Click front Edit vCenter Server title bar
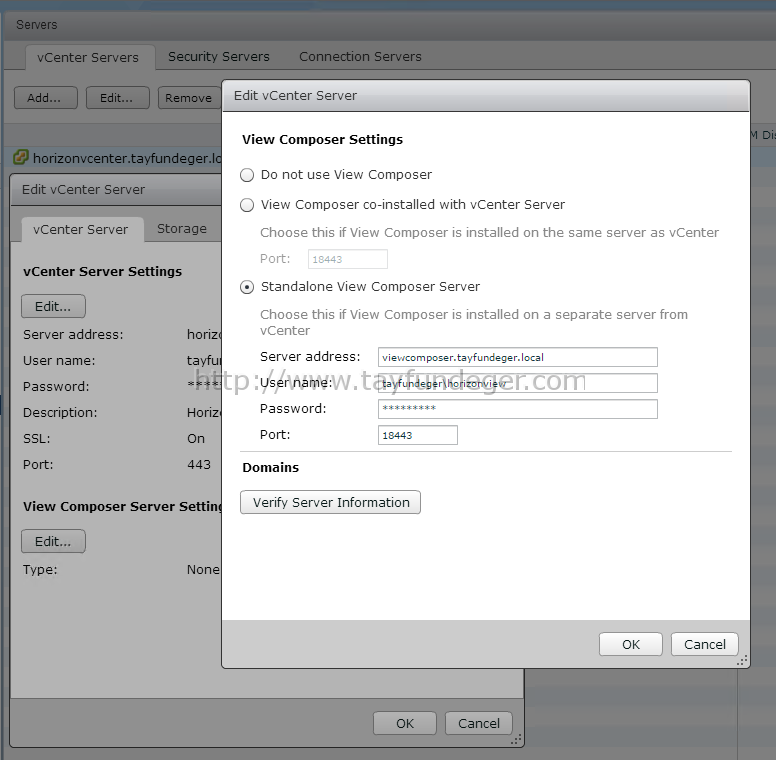 486,95
